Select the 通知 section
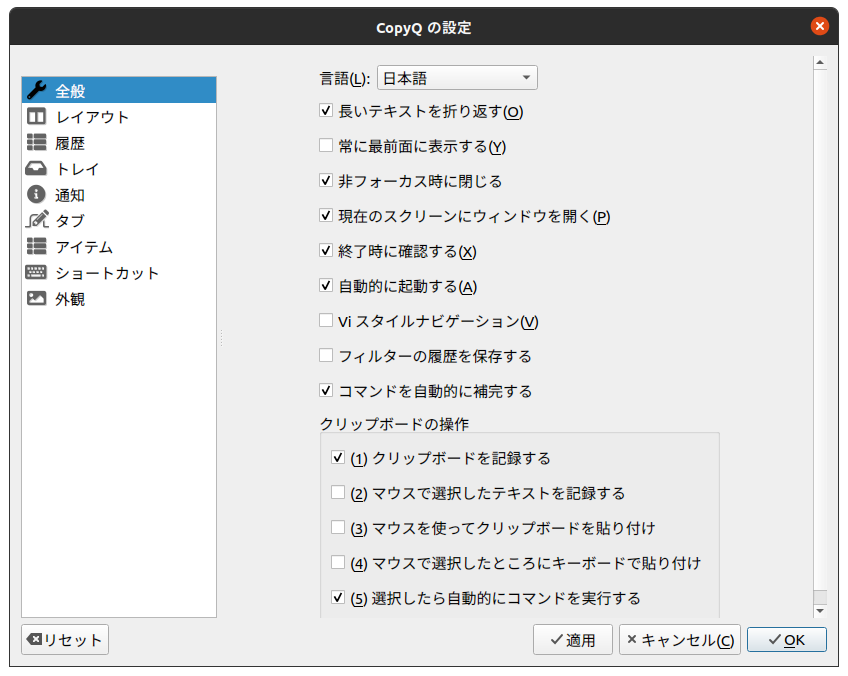 [119, 194]
